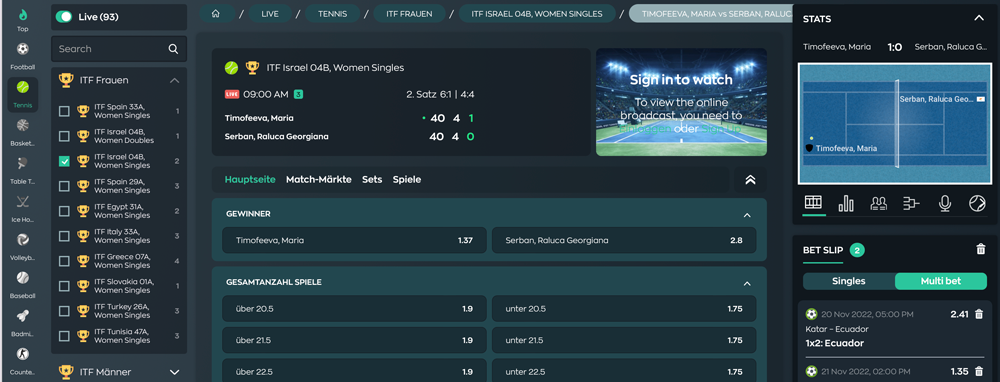This screenshot has width=1000, height=382.
Task: Select the Football sport icon
Action: coord(23,49)
